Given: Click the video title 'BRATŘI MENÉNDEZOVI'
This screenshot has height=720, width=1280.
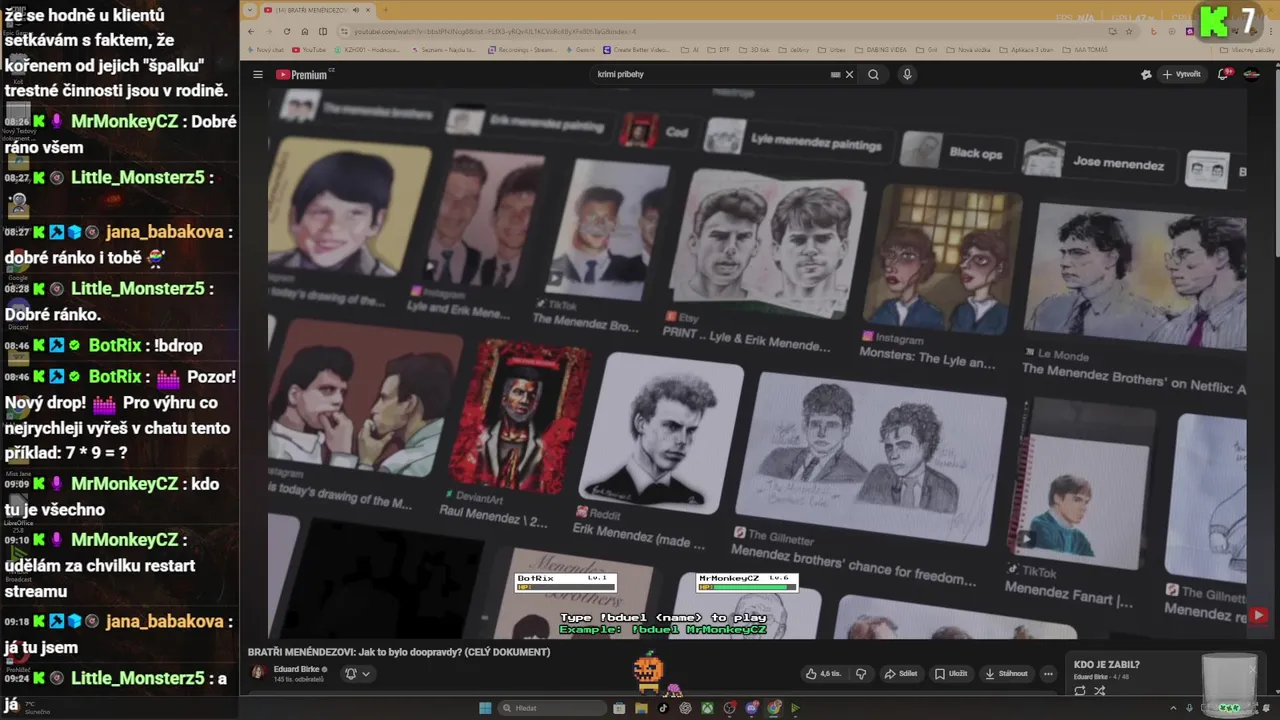Looking at the screenshot, I should (399, 652).
